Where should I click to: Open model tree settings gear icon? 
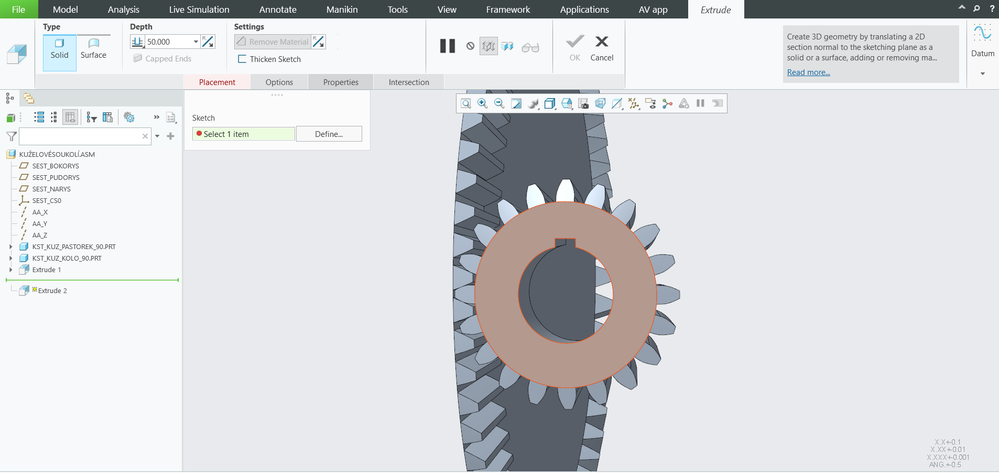tap(129, 117)
